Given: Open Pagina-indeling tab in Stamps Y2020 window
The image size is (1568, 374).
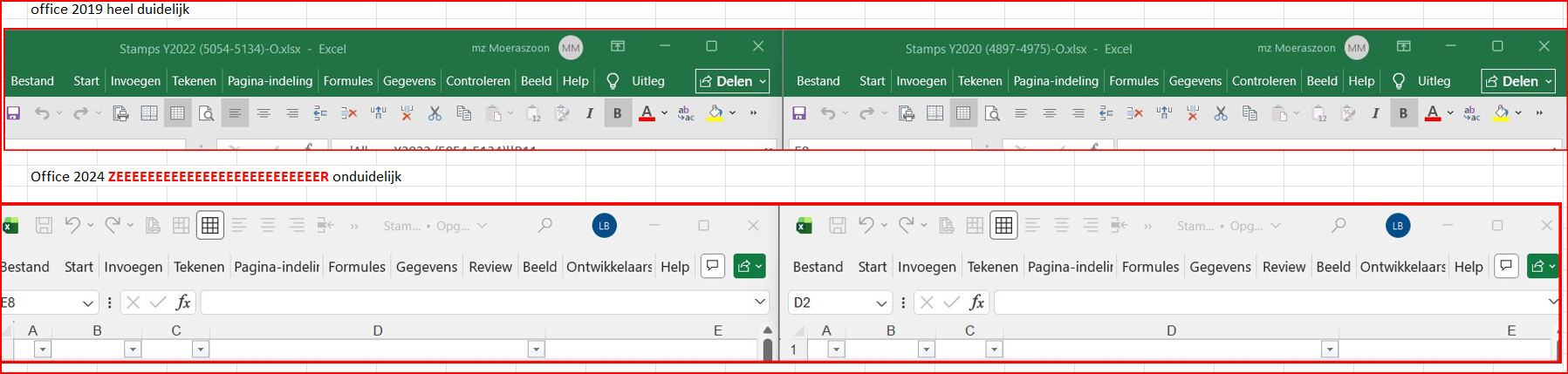Looking at the screenshot, I should [x=1056, y=81].
